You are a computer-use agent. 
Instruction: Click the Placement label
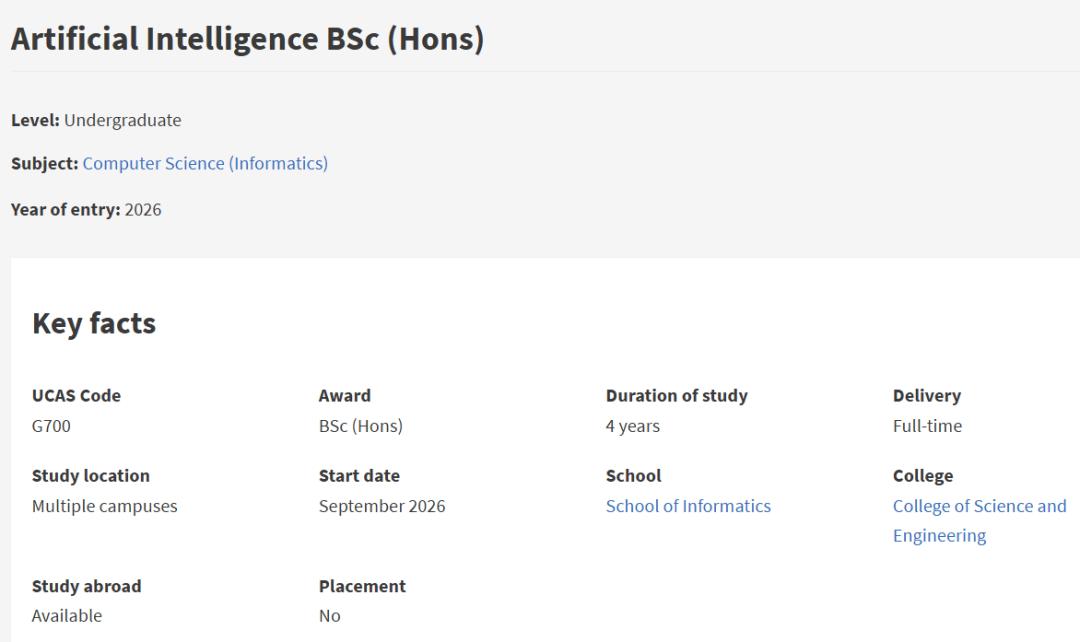[362, 586]
